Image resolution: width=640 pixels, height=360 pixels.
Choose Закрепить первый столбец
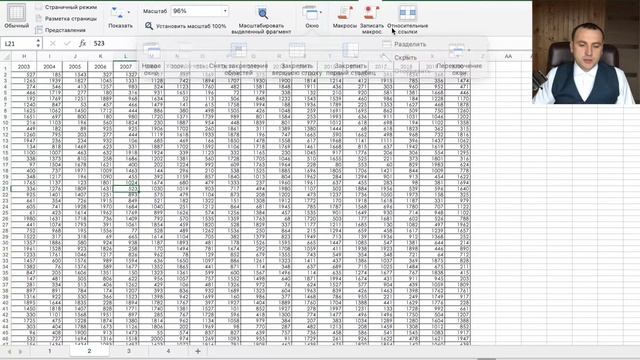[350, 60]
